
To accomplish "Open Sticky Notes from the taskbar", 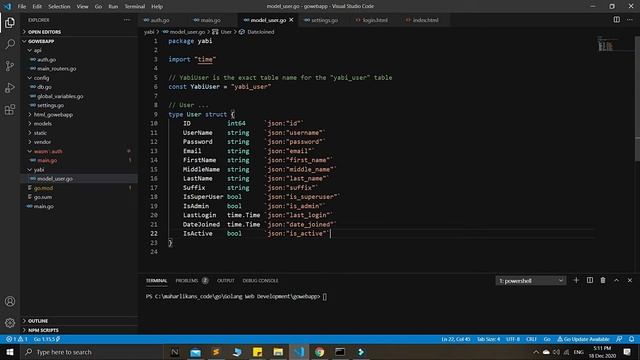I will pyautogui.click(x=258, y=352).
